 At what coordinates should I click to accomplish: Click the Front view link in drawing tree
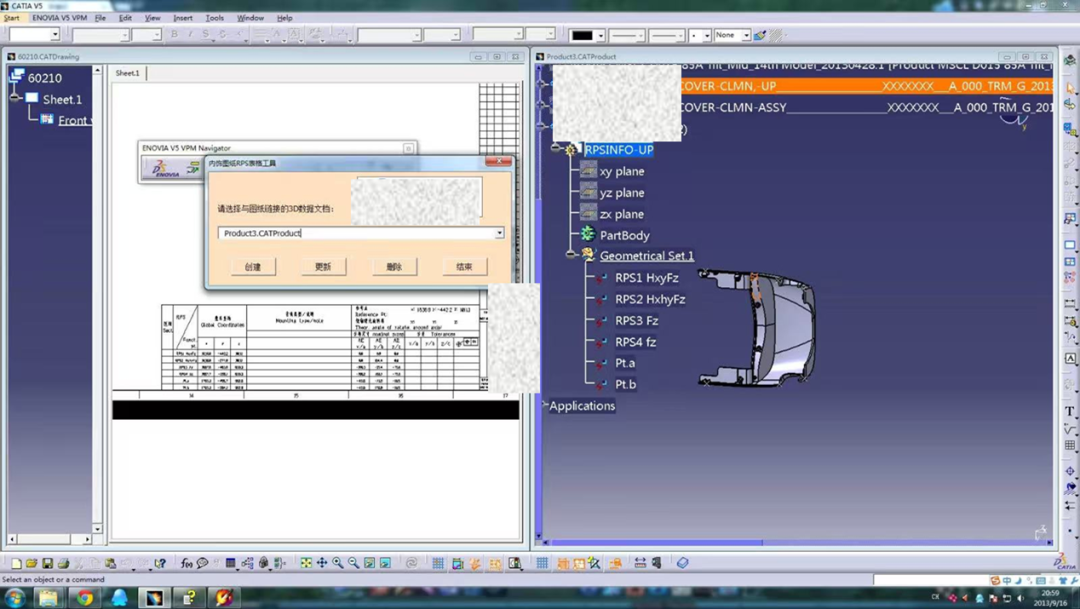(x=74, y=121)
